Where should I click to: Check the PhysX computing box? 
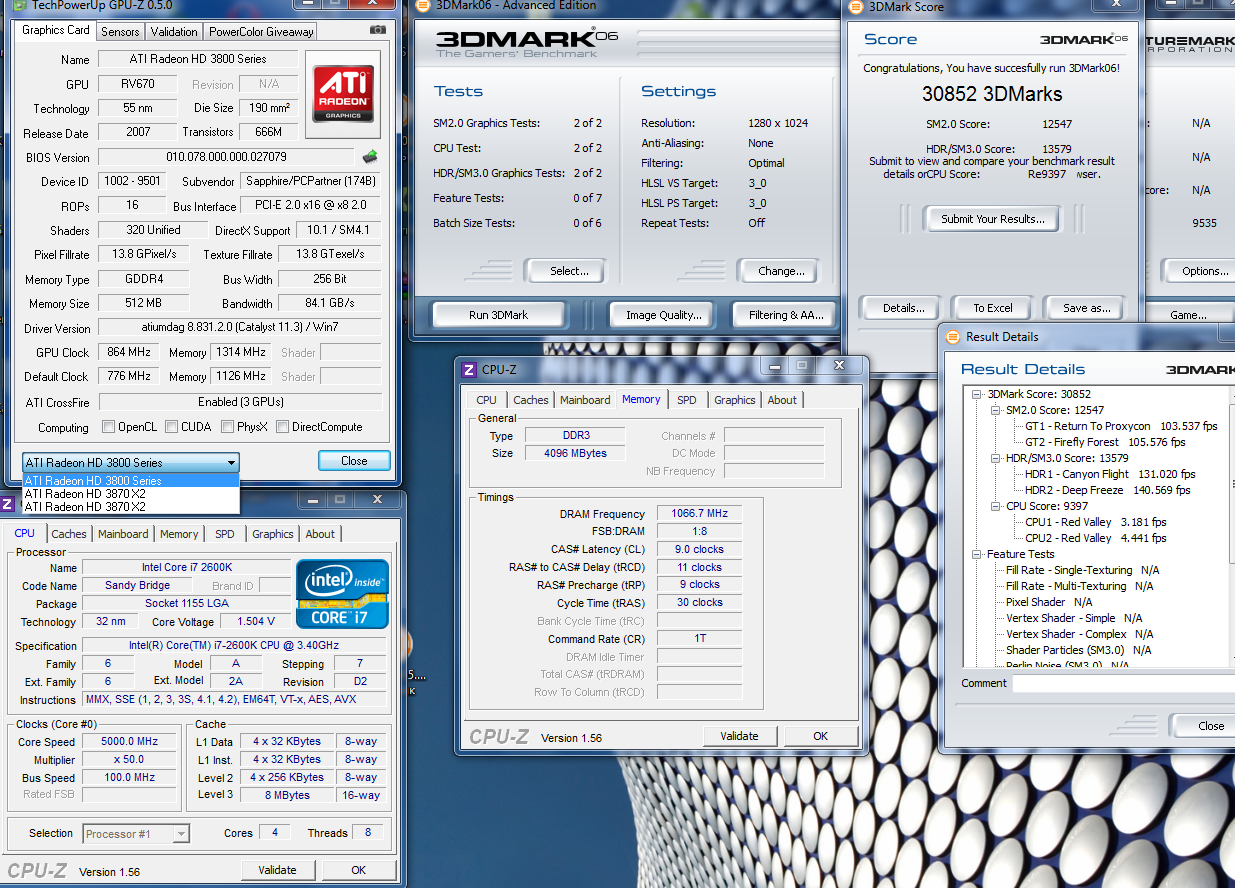[226, 427]
